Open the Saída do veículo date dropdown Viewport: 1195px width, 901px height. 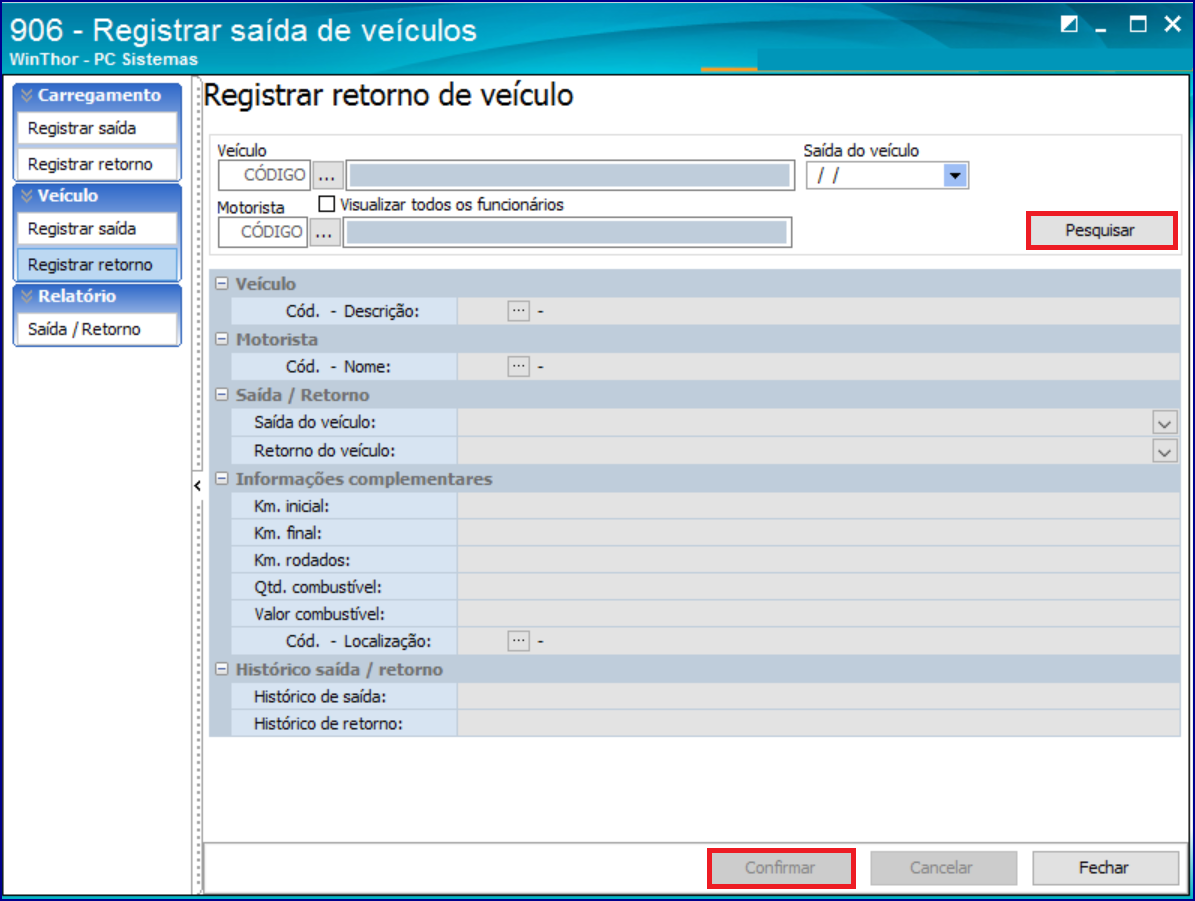(955, 176)
